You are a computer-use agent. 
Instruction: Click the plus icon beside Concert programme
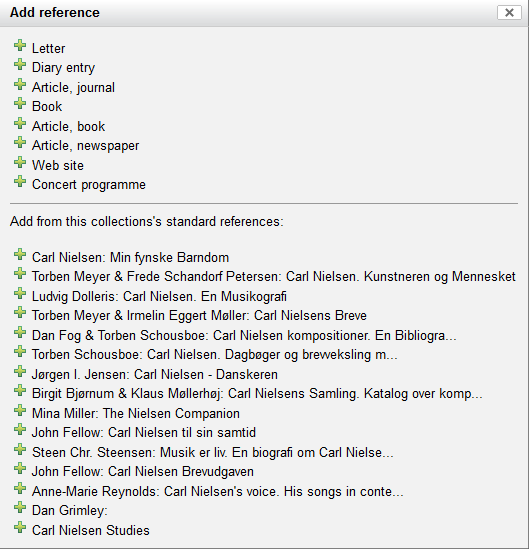coord(20,182)
